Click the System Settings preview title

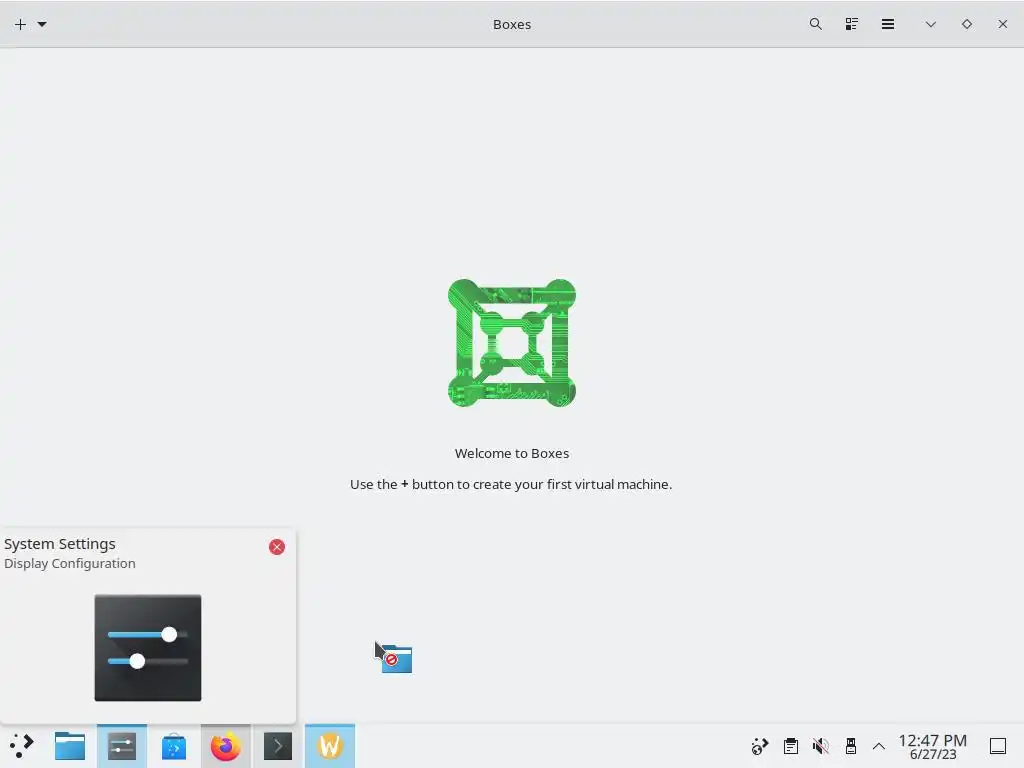coord(59,544)
